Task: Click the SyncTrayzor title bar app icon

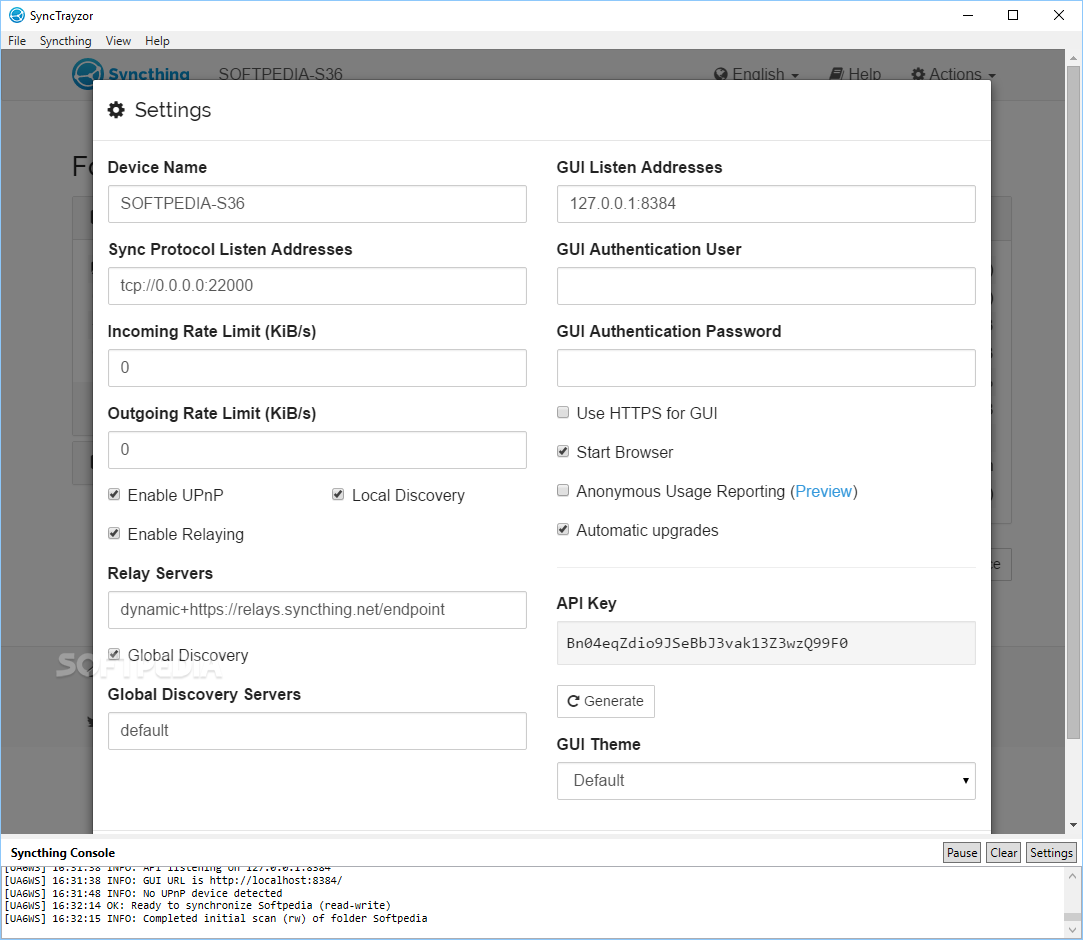Action: tap(16, 15)
